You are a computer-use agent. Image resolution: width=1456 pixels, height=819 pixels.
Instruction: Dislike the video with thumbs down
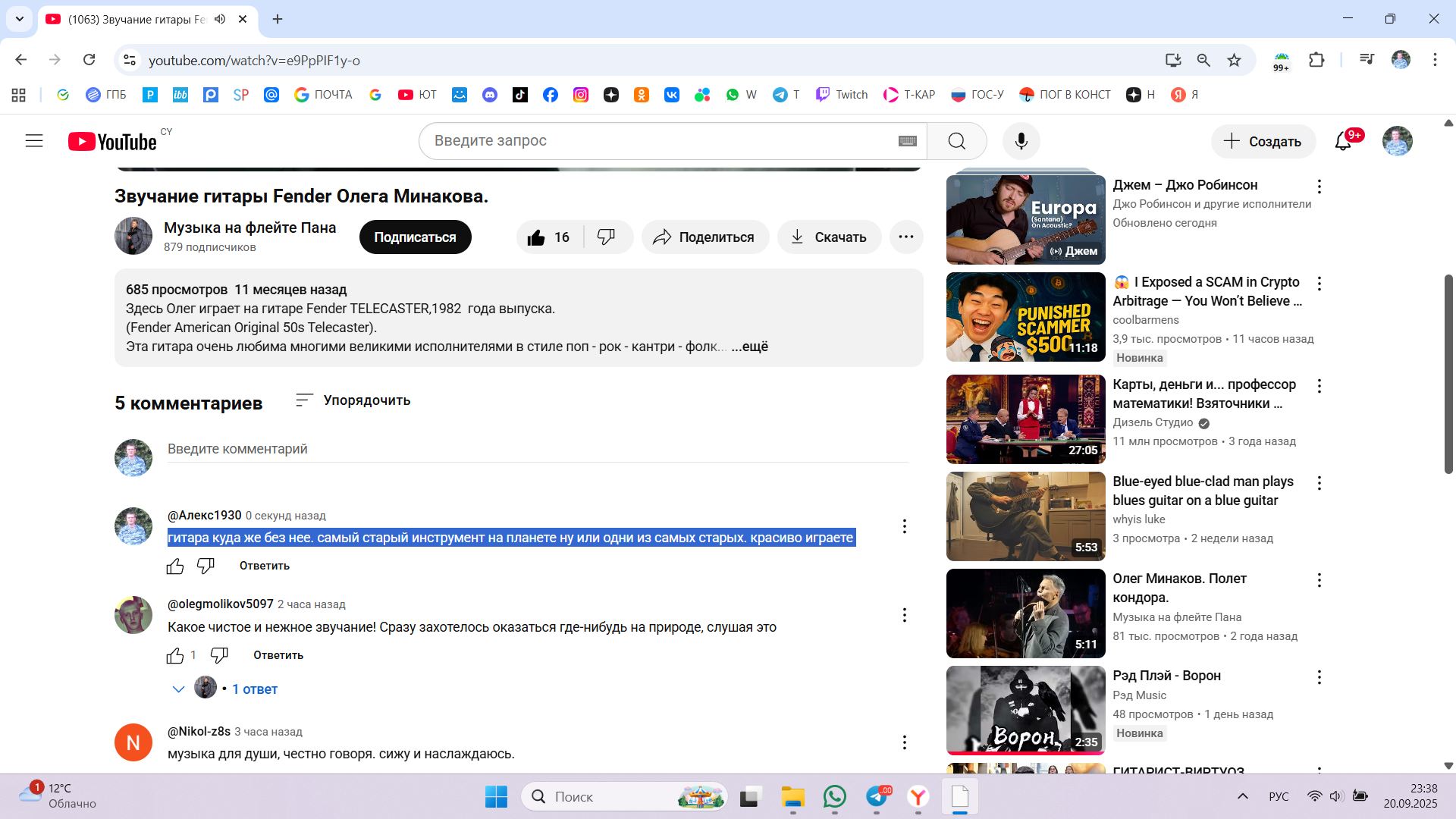[x=606, y=237]
